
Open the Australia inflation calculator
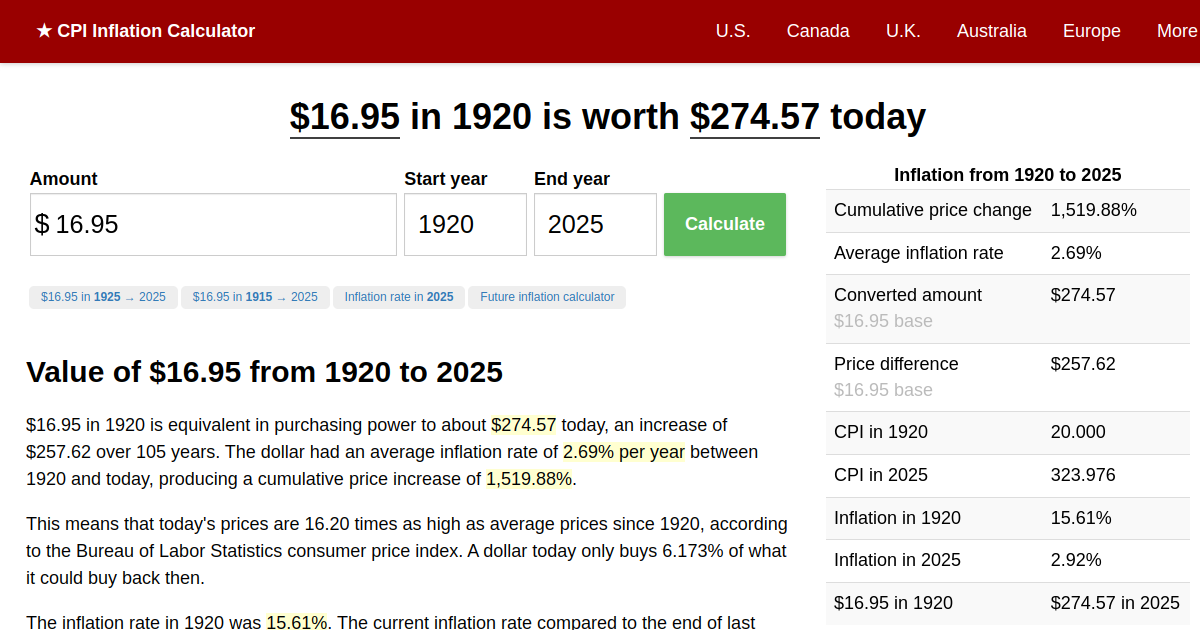pyautogui.click(x=991, y=31)
